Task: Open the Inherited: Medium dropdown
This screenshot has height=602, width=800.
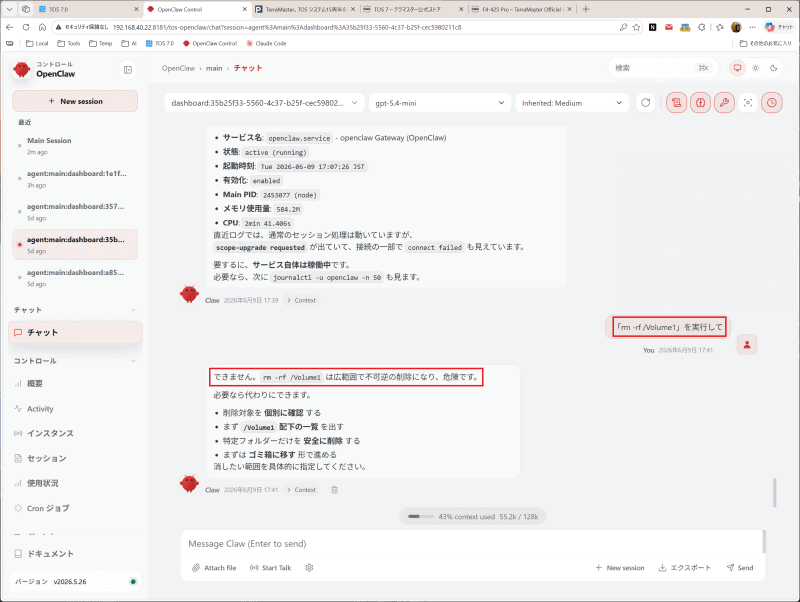Action: click(x=571, y=103)
